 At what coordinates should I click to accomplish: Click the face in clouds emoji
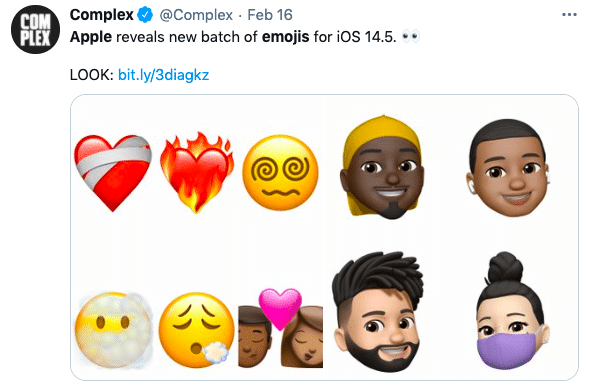point(113,330)
